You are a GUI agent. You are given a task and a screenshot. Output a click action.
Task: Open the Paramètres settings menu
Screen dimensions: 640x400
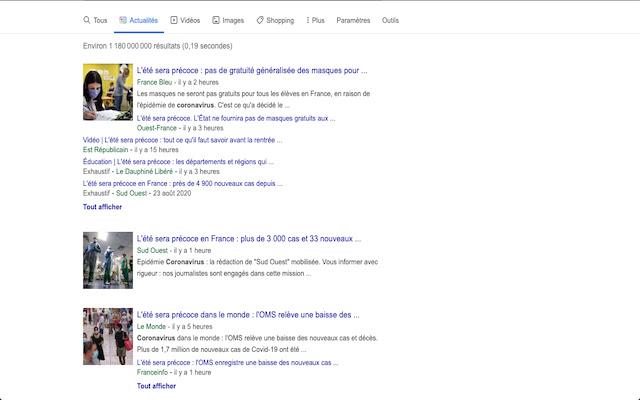(x=353, y=20)
